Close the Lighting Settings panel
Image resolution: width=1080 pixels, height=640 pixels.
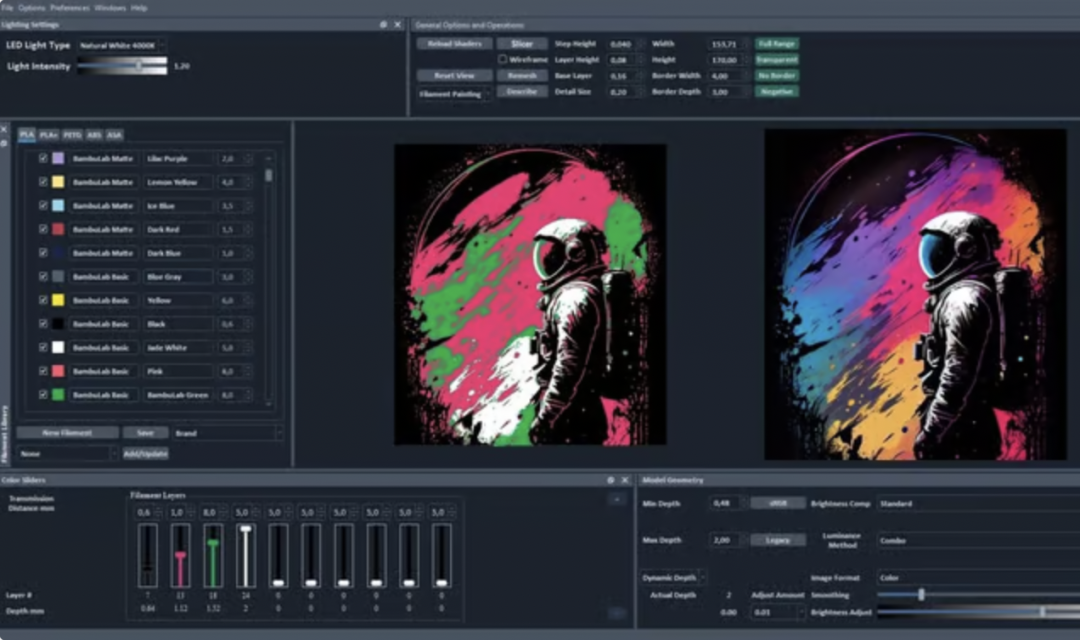click(x=397, y=25)
